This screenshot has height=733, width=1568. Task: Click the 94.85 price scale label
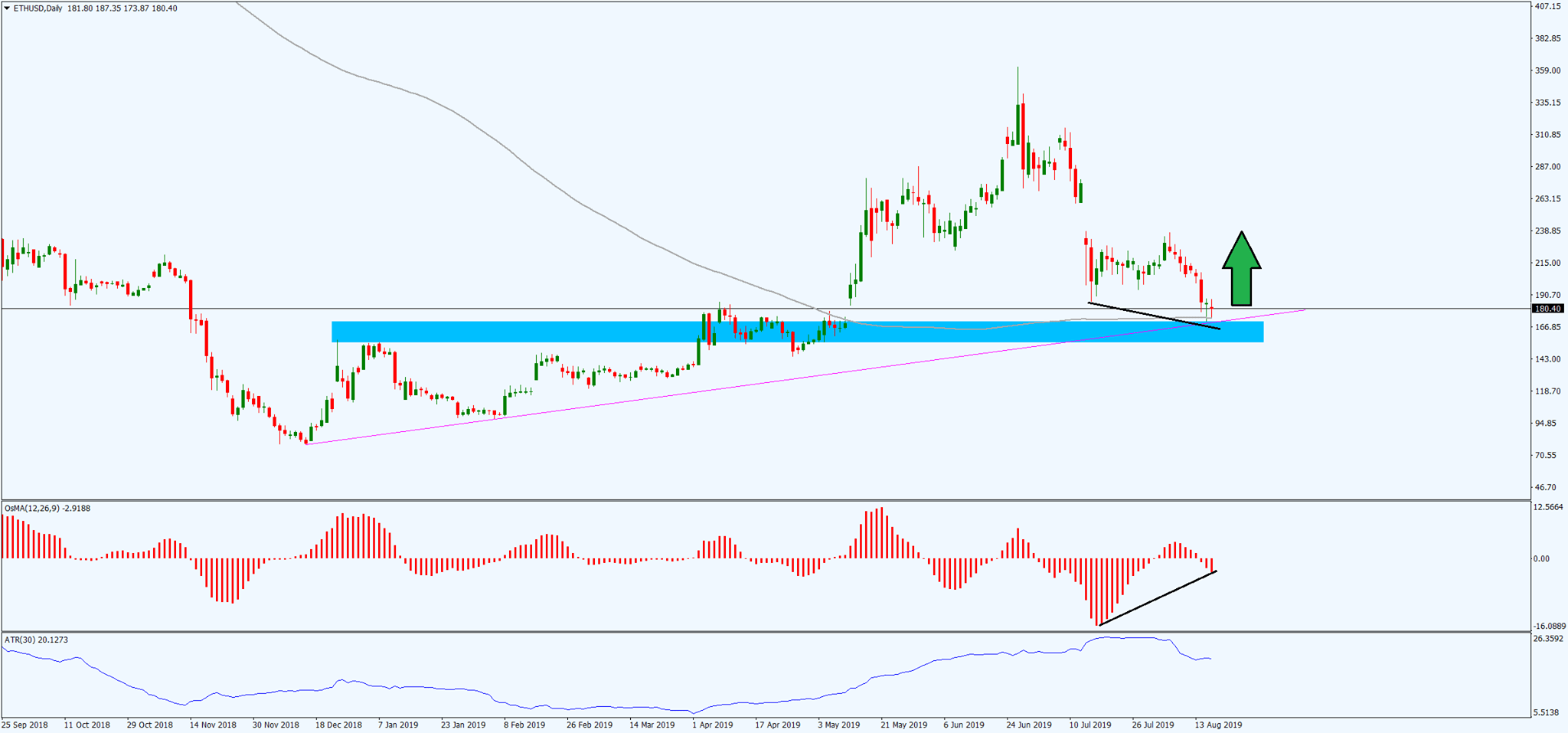coord(1545,423)
